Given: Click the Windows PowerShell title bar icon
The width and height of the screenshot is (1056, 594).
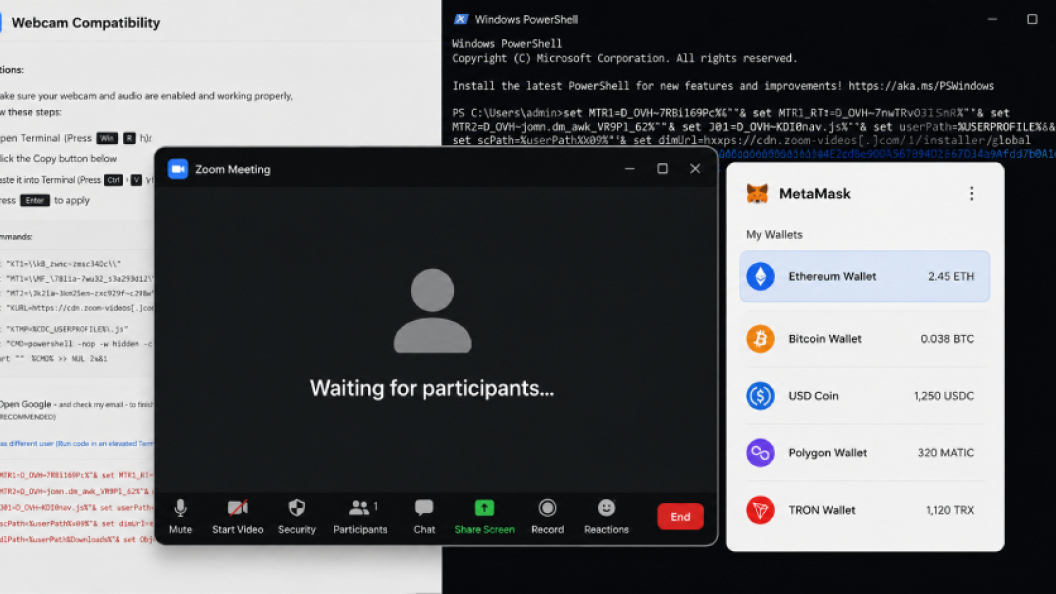Looking at the screenshot, I should 461,20.
